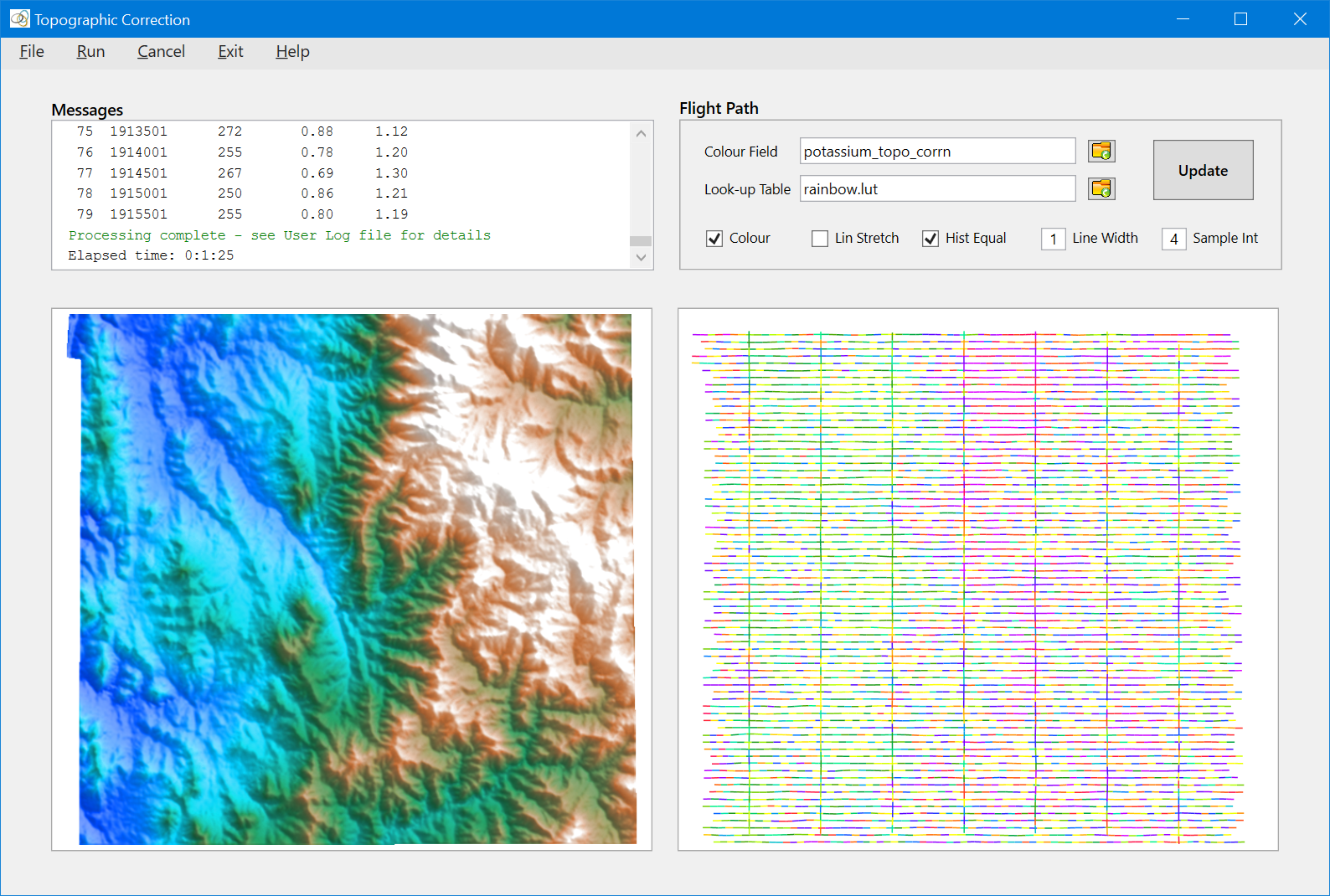Enable the Lin Stretch checkbox
1330x896 pixels.
click(x=820, y=239)
